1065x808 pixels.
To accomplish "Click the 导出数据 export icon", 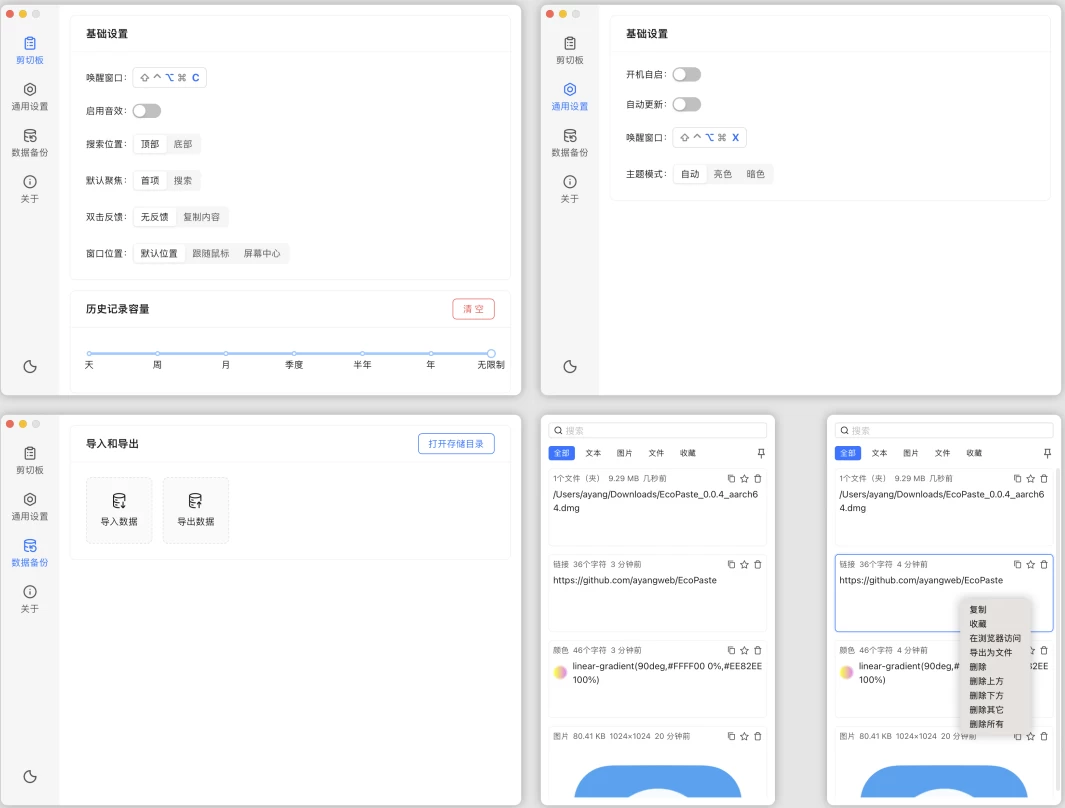I will [x=195, y=501].
